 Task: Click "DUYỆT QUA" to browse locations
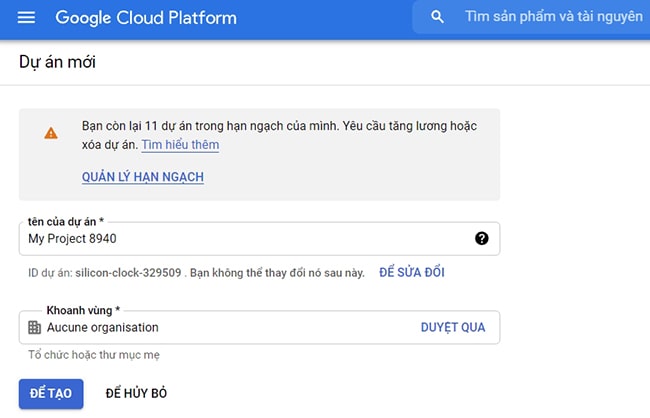click(x=453, y=327)
